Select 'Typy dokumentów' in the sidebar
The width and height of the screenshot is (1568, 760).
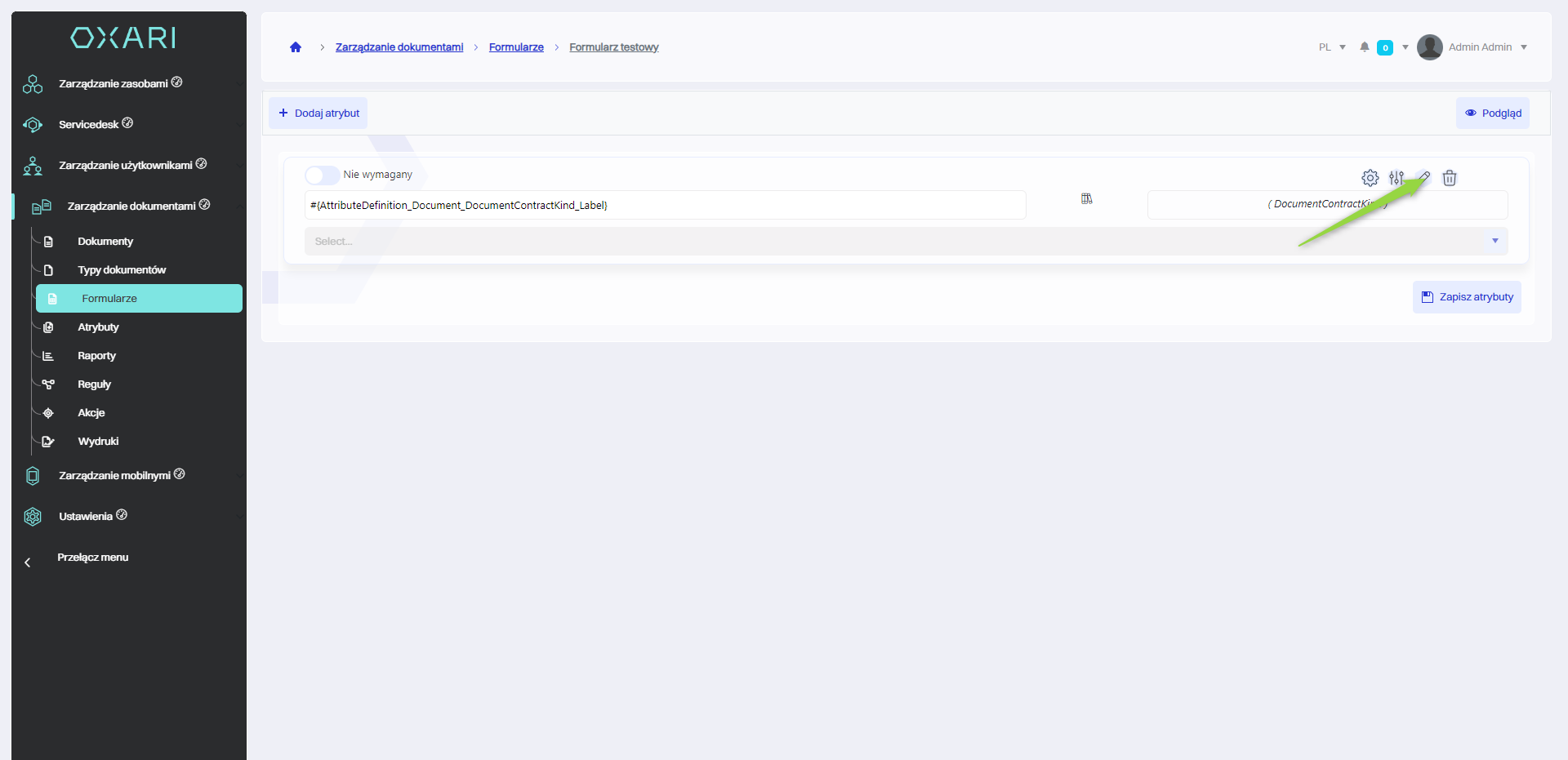pos(122,270)
